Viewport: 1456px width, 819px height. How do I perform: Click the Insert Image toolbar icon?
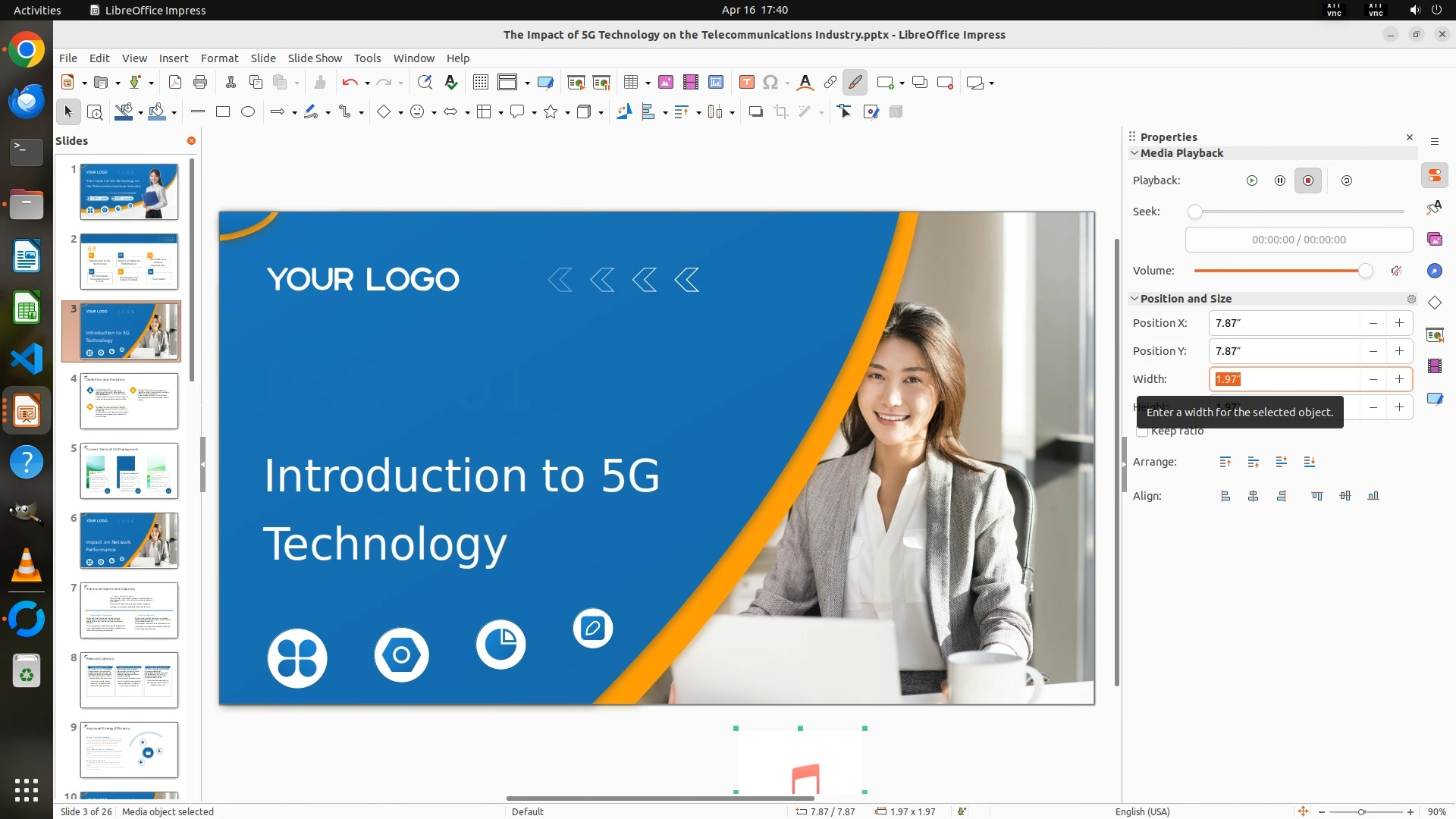(666, 83)
